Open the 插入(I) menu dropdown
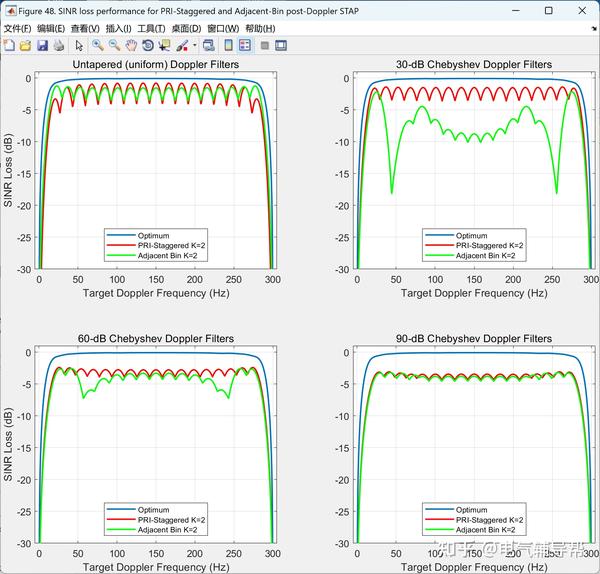This screenshot has width=600, height=574. point(118,28)
